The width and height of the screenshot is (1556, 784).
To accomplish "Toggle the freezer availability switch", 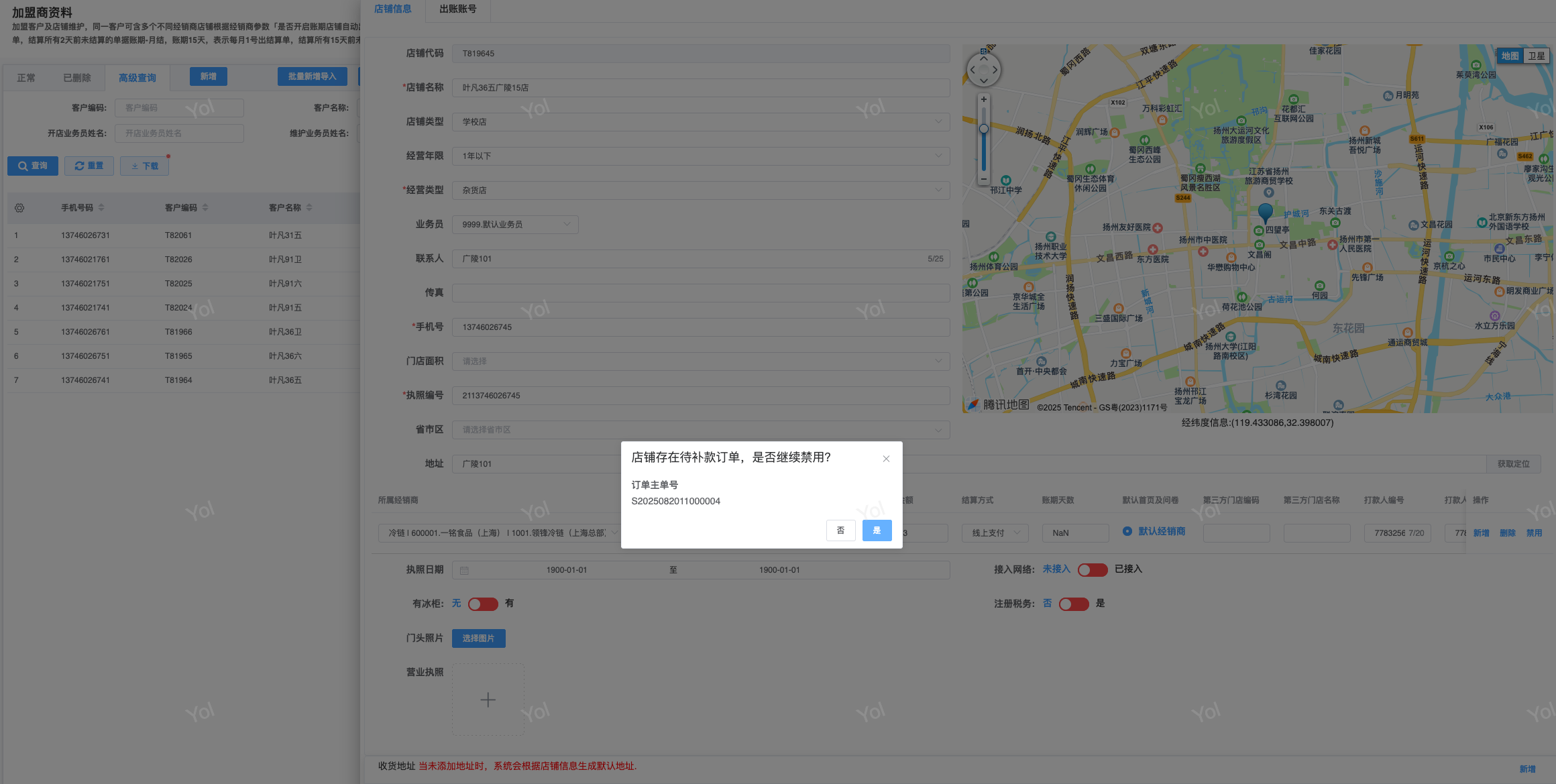I will [483, 604].
